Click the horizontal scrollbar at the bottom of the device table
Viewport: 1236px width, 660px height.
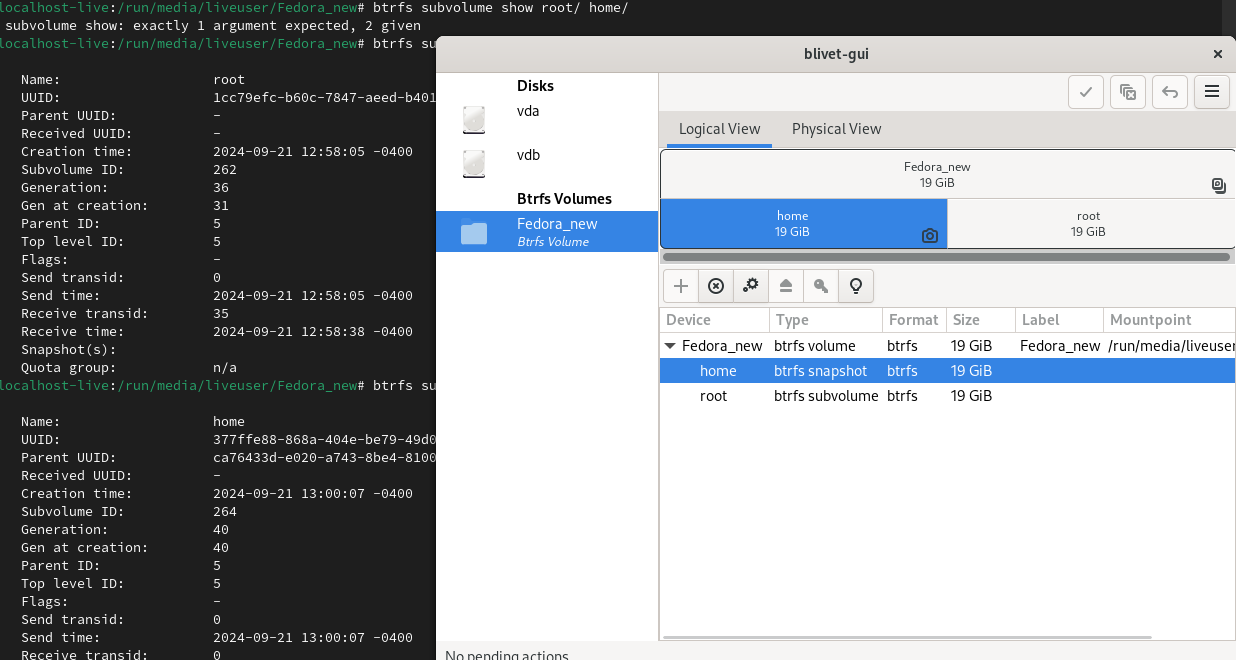pyautogui.click(x=906, y=636)
